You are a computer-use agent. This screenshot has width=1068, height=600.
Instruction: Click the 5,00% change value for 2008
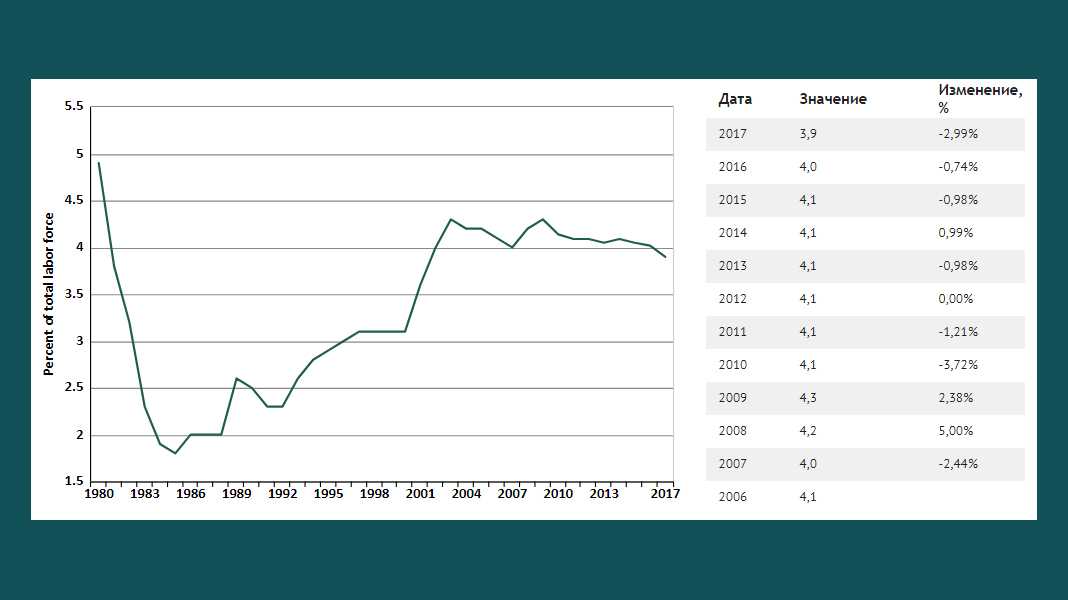pos(955,431)
